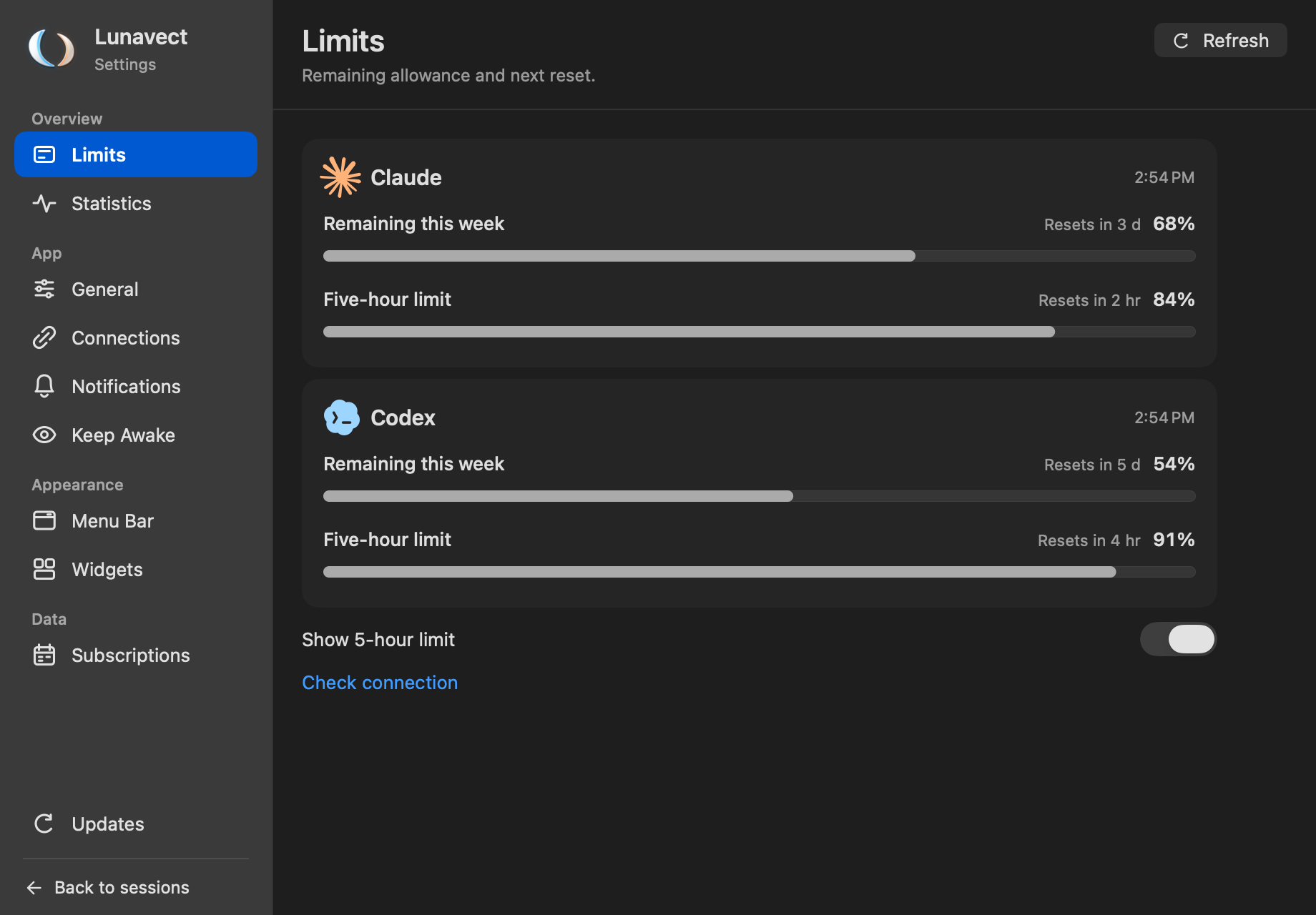Click the Claude card title
This screenshot has width=1316, height=915.
(406, 177)
